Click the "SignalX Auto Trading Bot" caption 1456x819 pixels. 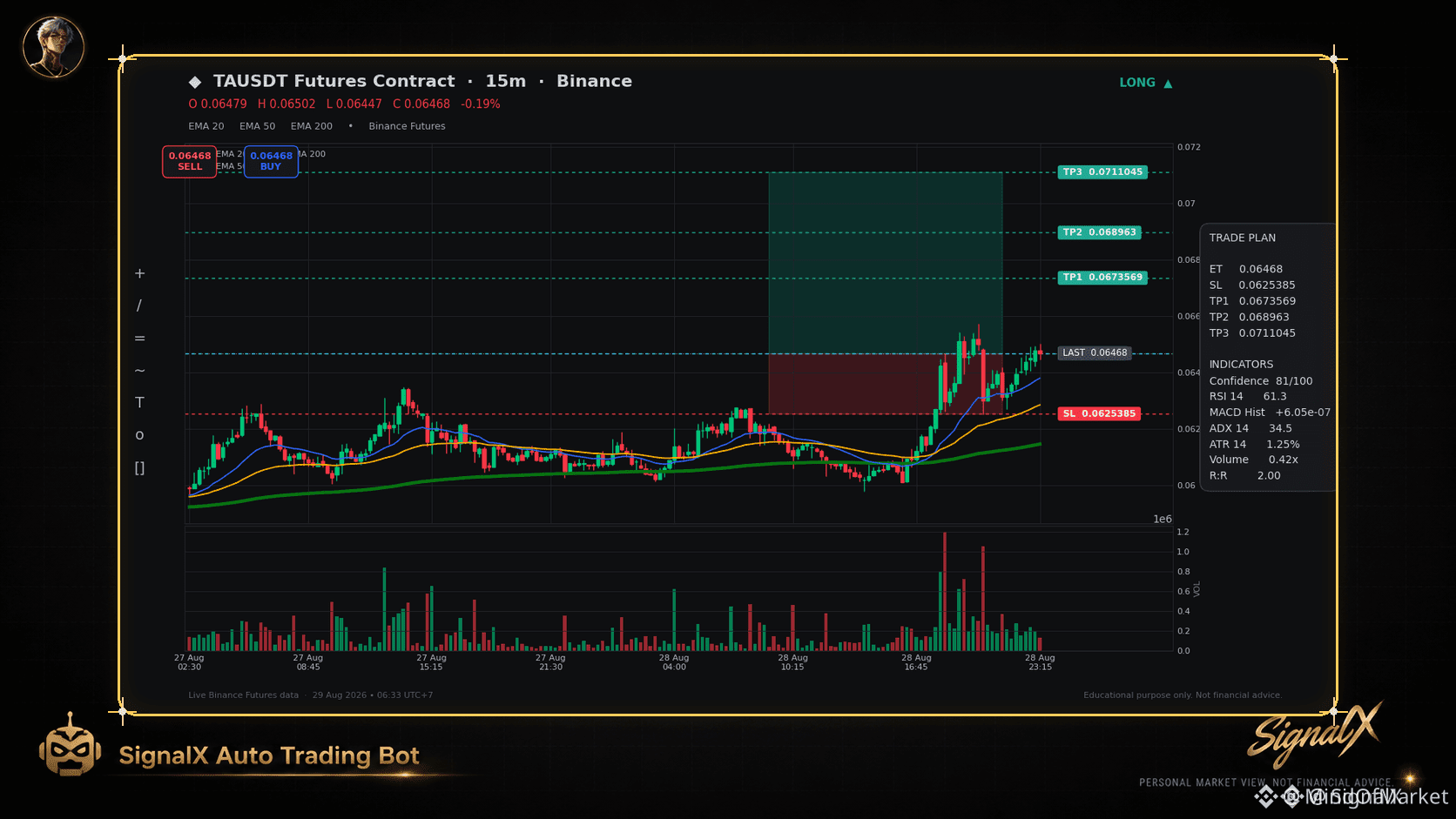click(x=269, y=755)
